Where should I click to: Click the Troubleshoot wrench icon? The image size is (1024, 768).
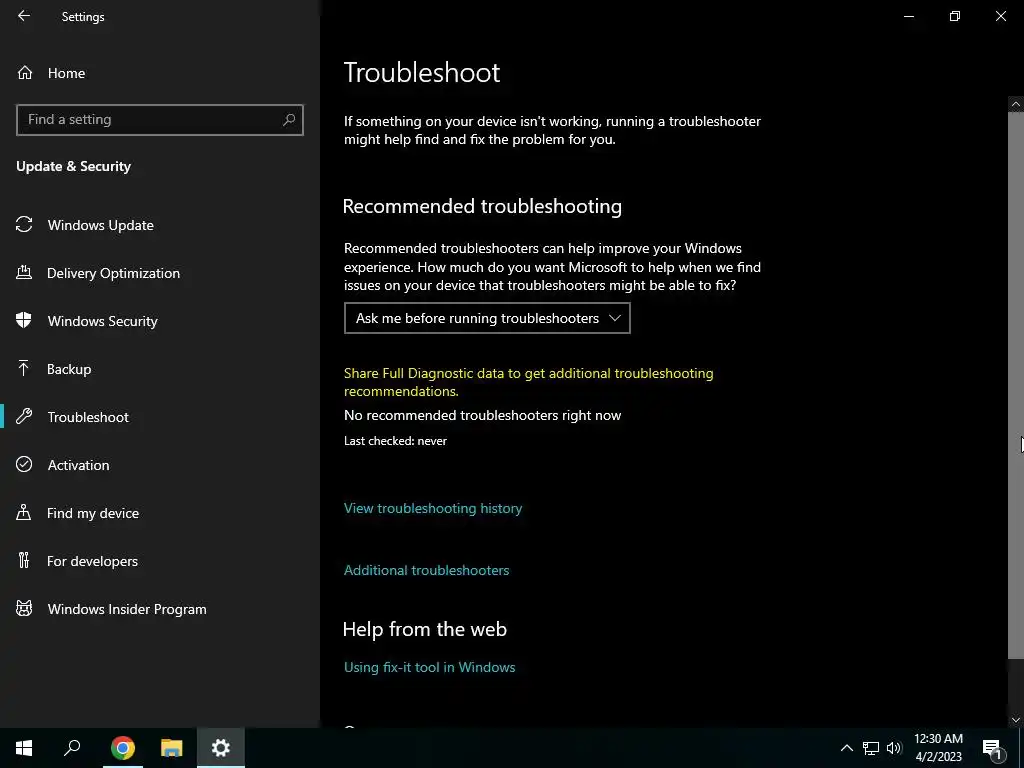[24, 417]
